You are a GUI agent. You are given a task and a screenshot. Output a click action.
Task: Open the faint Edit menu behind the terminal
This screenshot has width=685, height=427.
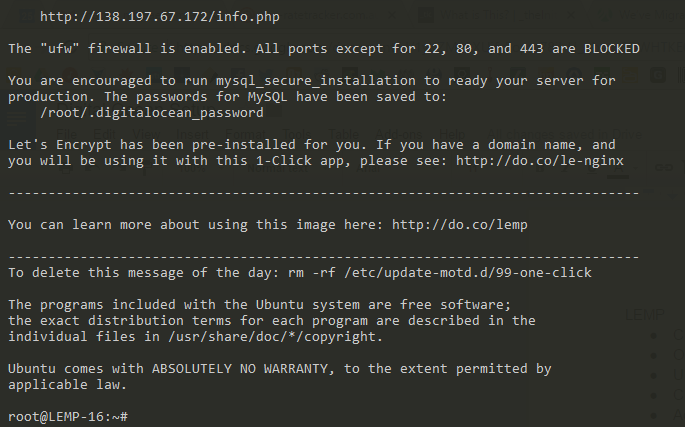[x=104, y=134]
